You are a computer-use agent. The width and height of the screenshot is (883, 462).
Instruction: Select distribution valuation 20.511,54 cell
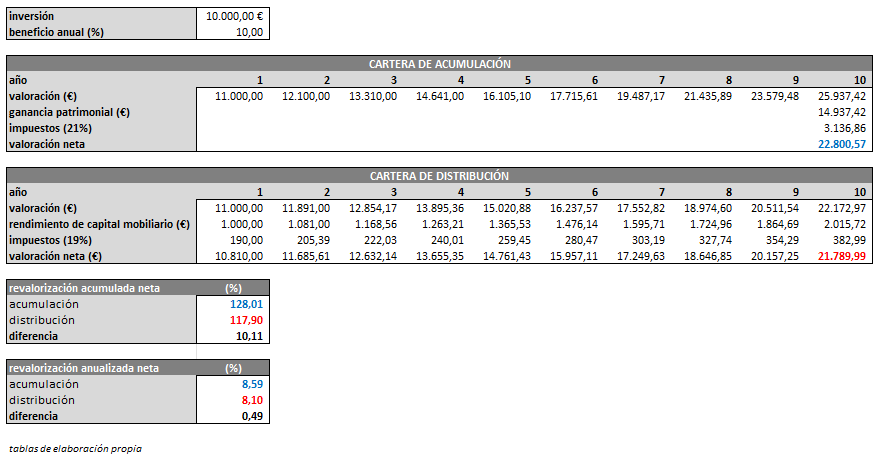[775, 208]
